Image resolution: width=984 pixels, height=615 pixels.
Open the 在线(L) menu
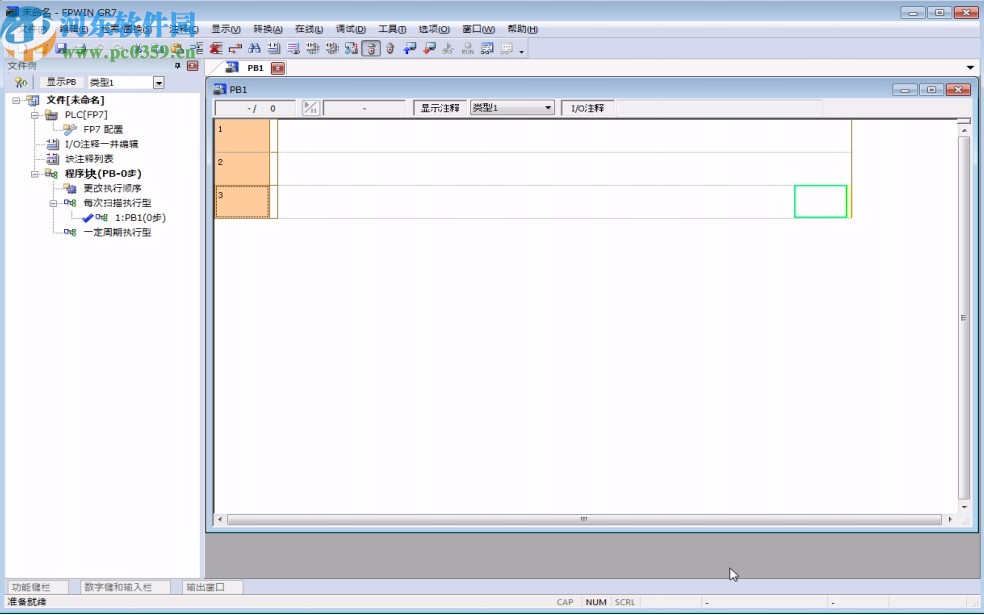(309, 29)
